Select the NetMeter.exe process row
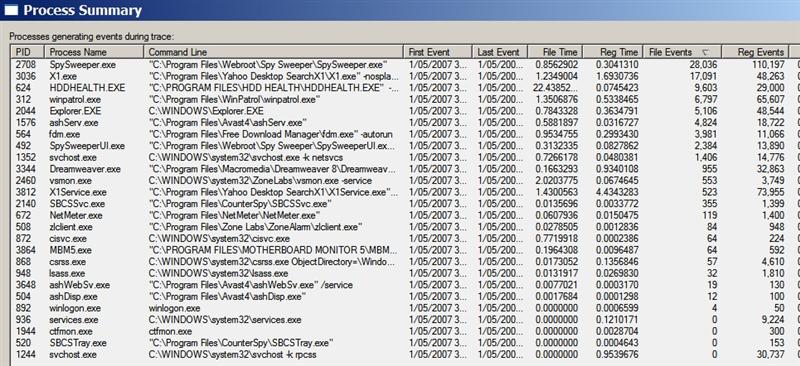This screenshot has height=366, width=800. point(405,215)
